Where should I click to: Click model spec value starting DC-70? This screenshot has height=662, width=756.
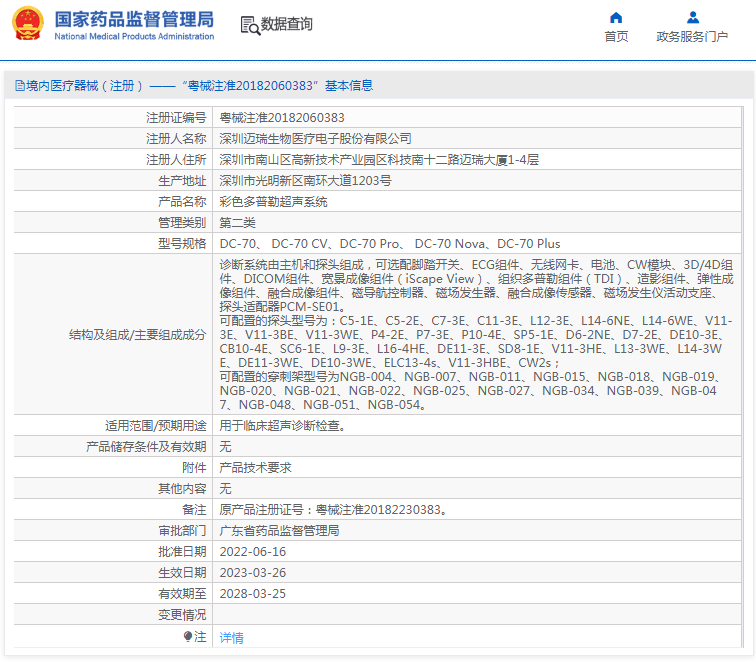pyautogui.click(x=390, y=243)
